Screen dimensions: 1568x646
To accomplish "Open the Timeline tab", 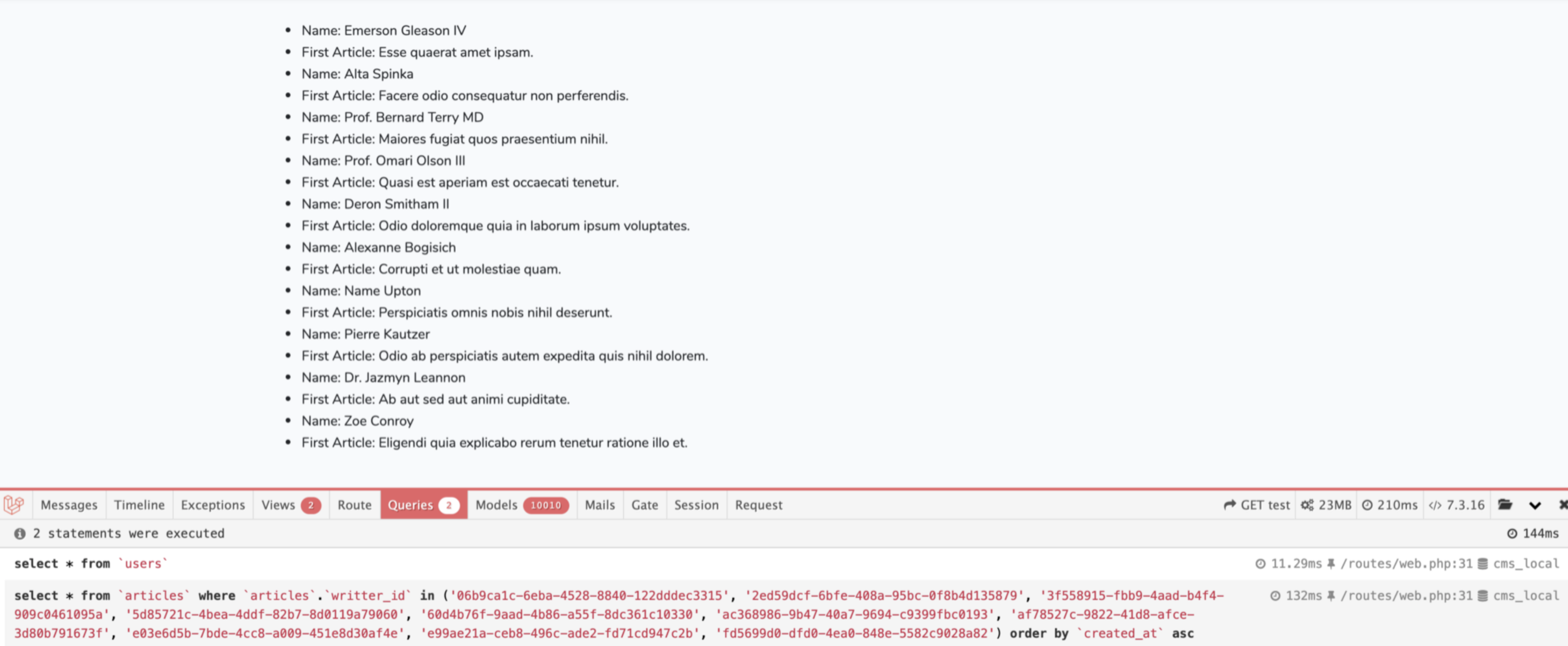I will click(x=139, y=505).
